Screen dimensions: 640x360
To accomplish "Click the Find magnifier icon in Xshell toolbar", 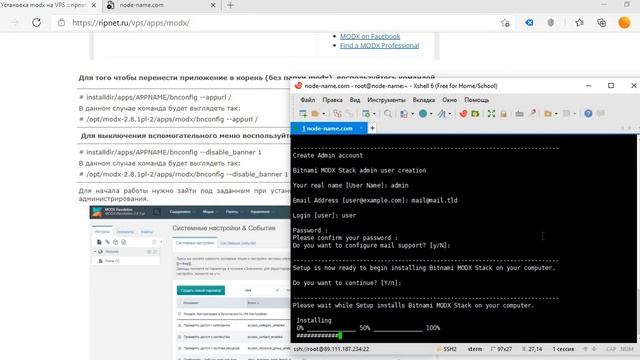I will [388, 113].
